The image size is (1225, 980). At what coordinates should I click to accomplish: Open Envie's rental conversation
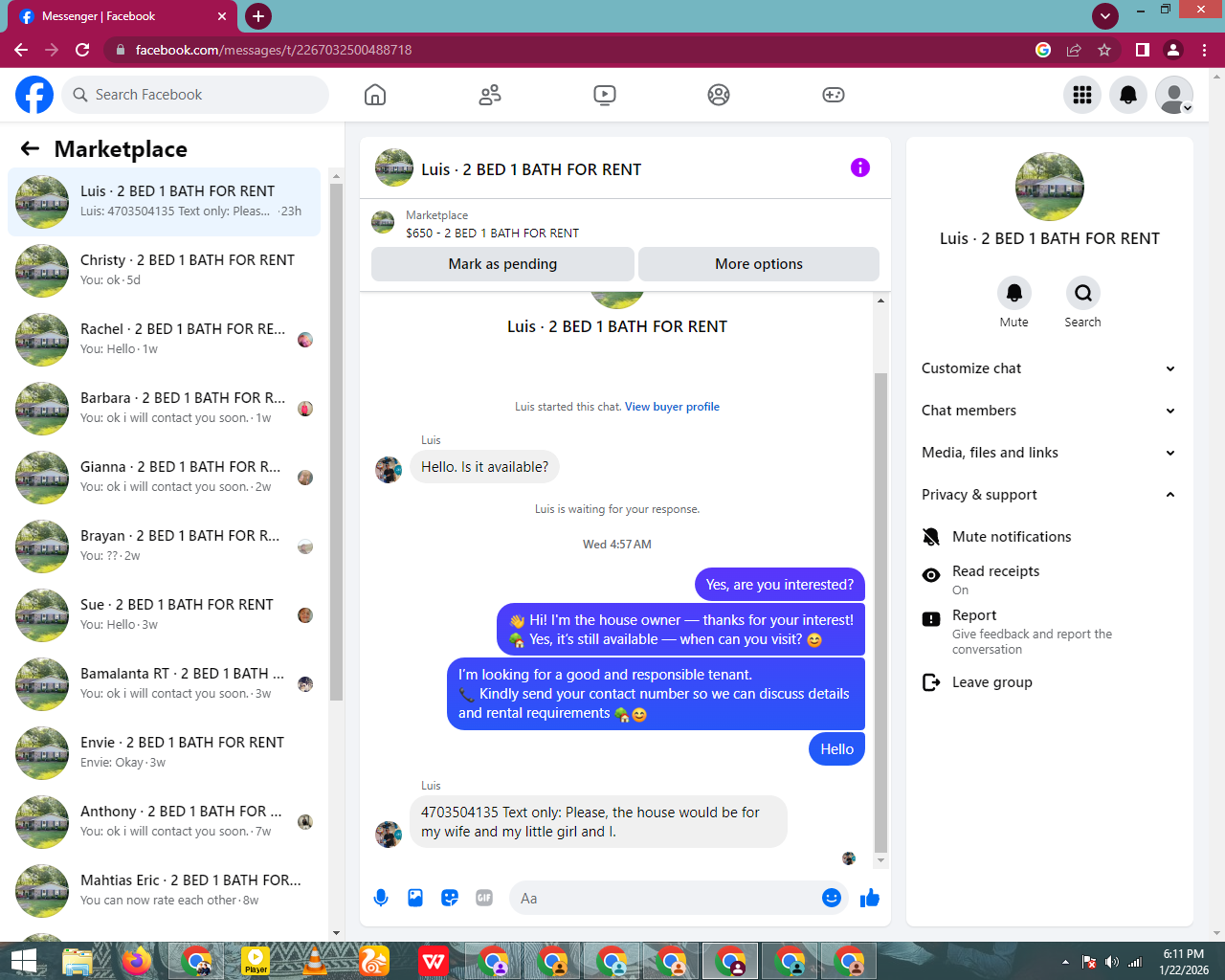tap(165, 753)
